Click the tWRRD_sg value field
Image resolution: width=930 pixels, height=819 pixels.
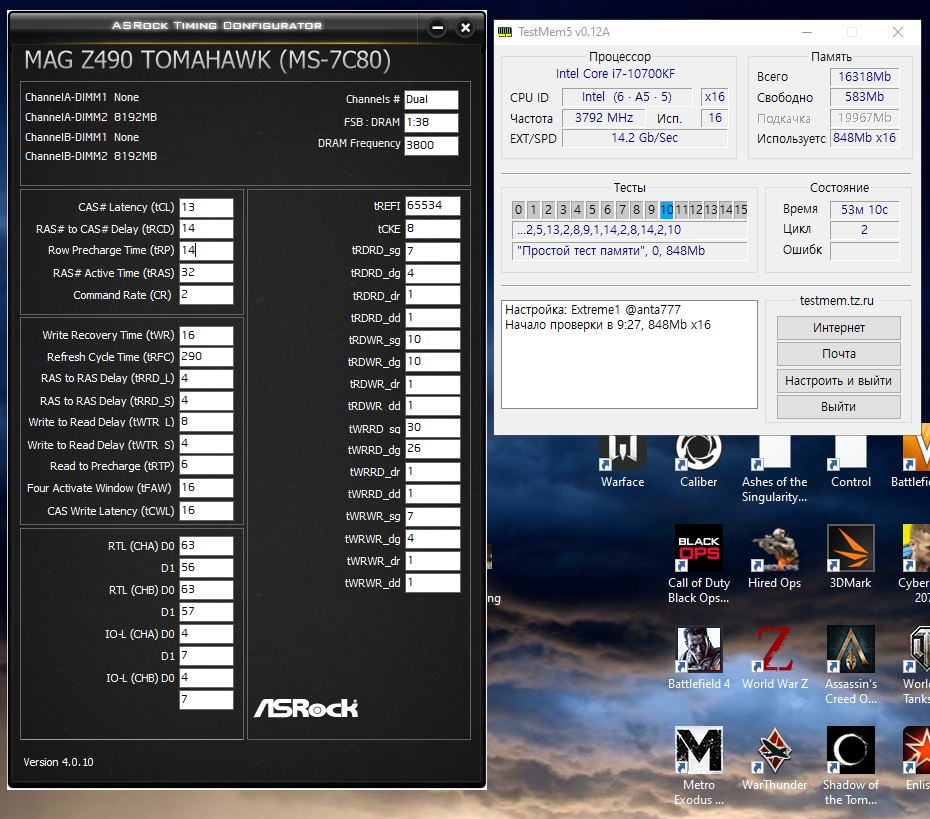432,428
